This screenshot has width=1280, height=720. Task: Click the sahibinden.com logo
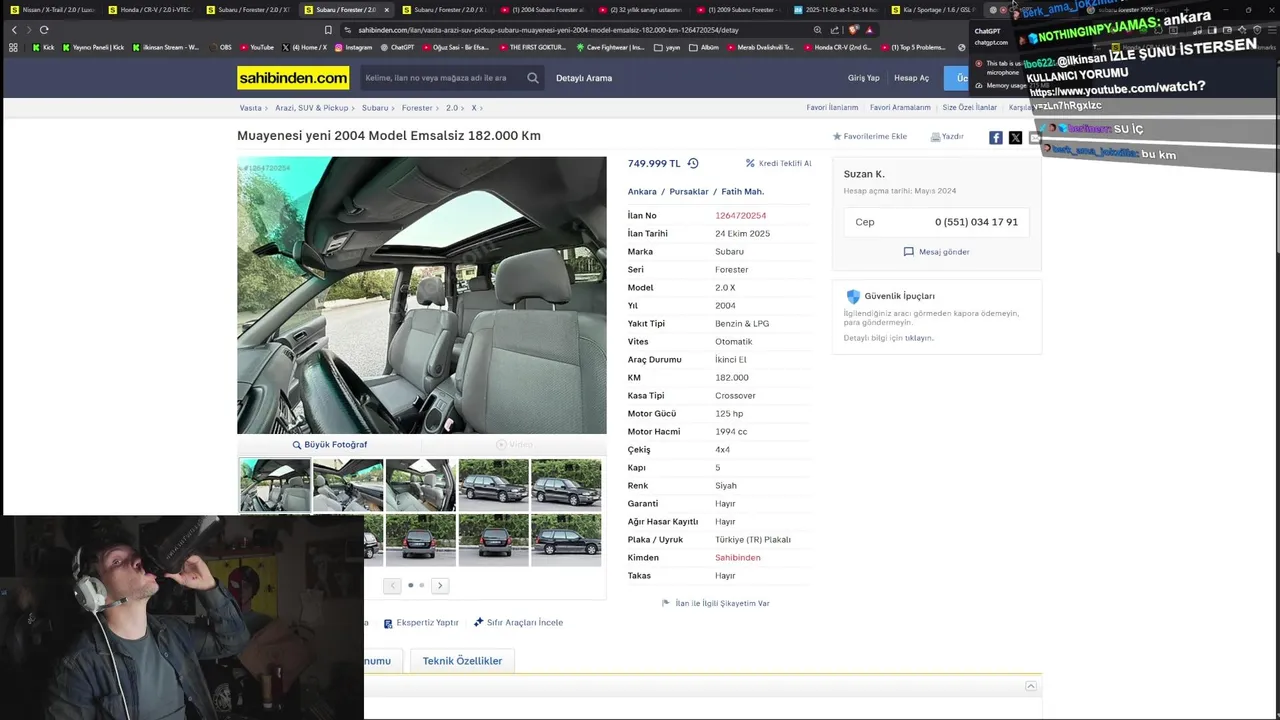click(x=293, y=78)
